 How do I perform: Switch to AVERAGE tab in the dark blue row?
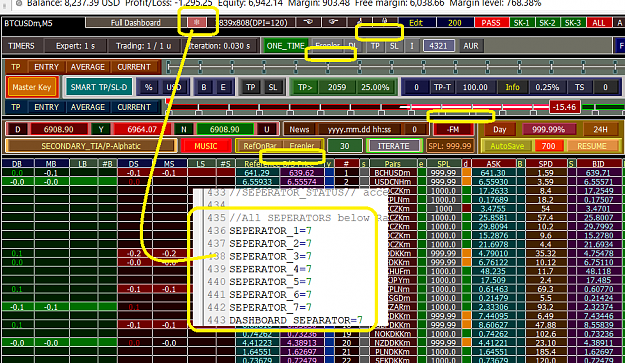88,107
